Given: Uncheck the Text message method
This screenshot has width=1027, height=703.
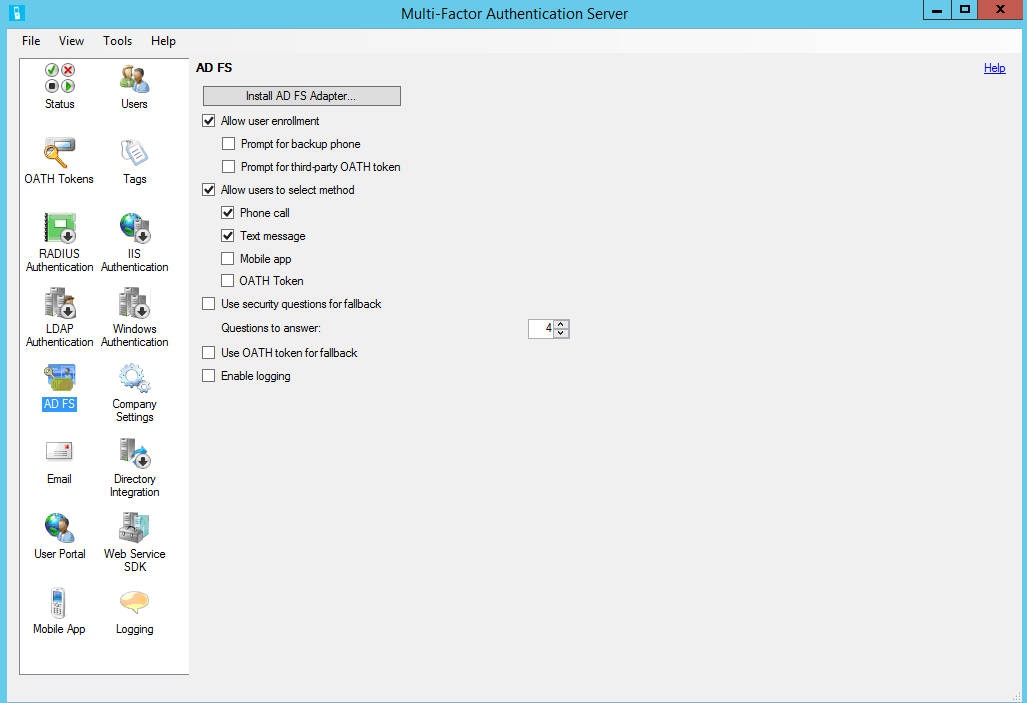Looking at the screenshot, I should click(228, 236).
